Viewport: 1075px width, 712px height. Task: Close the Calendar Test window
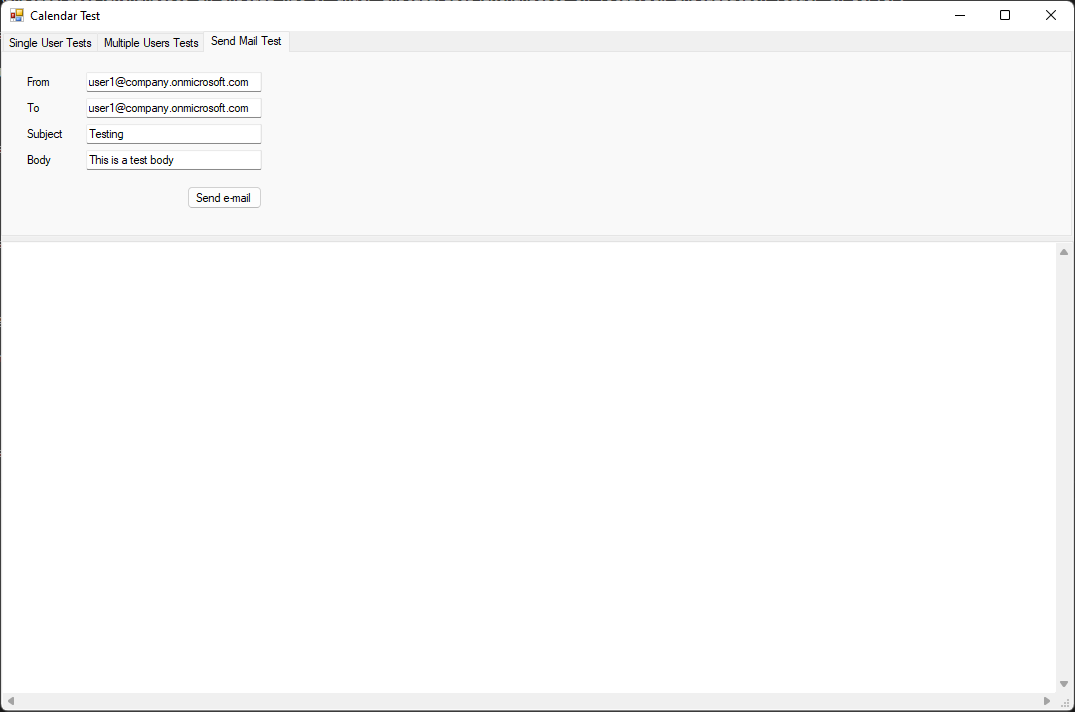pos(1050,15)
